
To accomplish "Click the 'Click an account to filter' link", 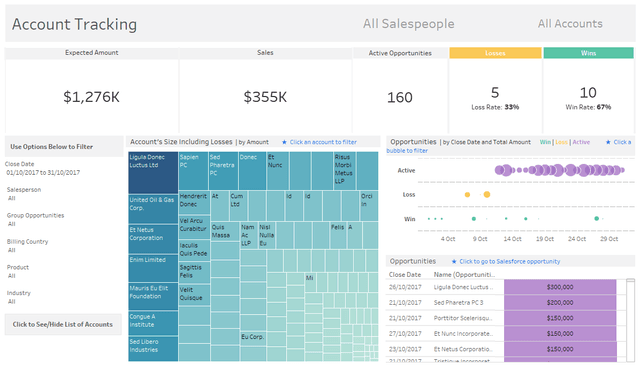I will 323,142.
